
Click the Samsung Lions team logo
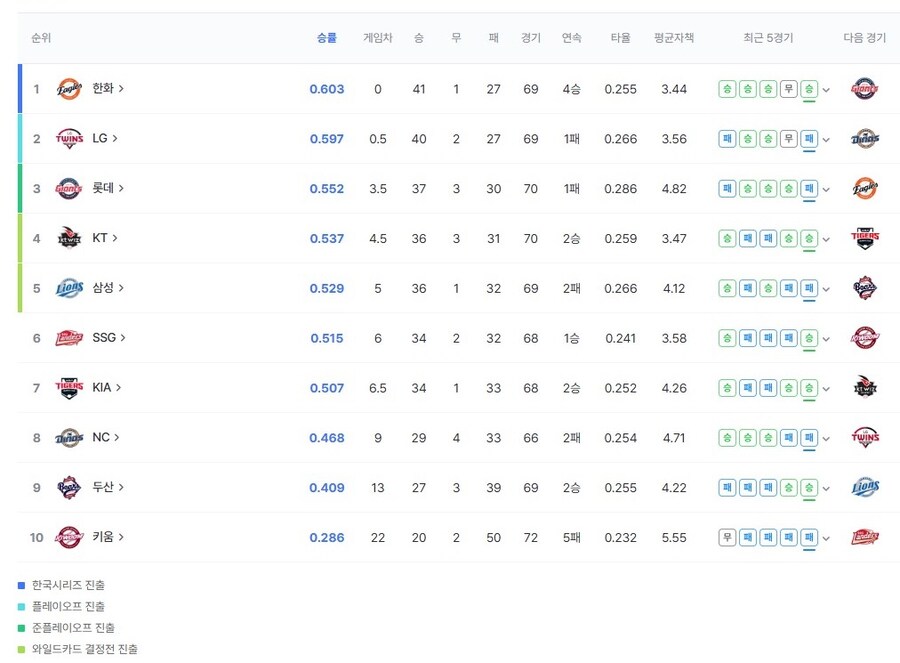coord(69,288)
